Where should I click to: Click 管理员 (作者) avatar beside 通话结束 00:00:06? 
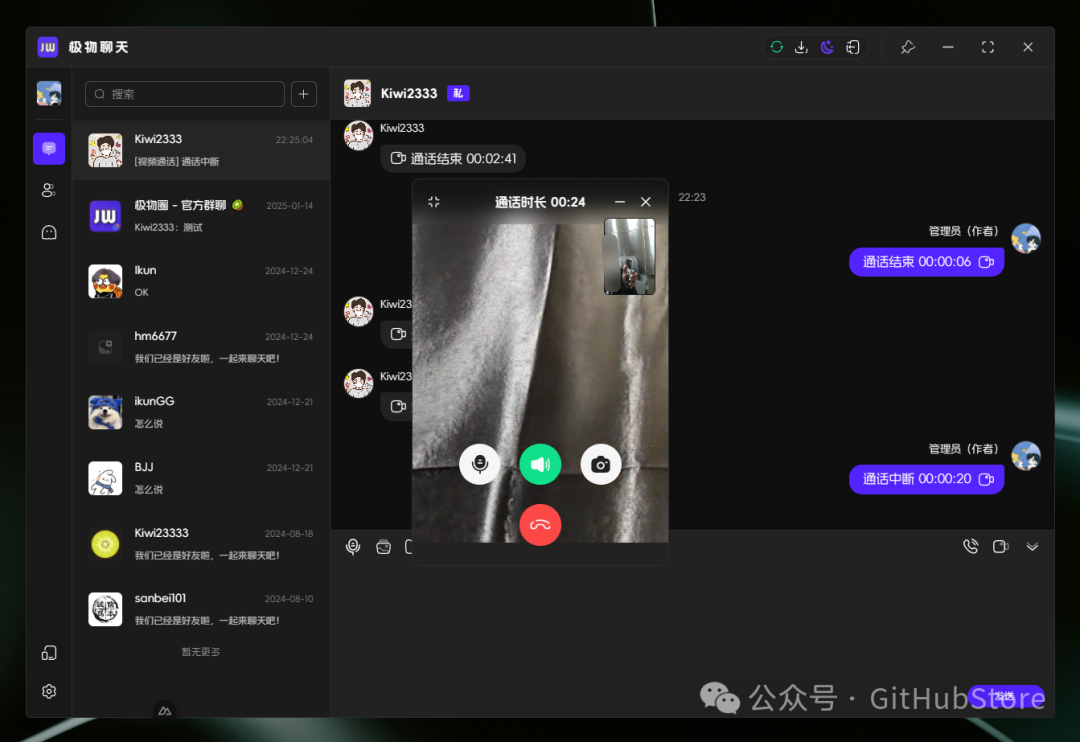[1026, 238]
